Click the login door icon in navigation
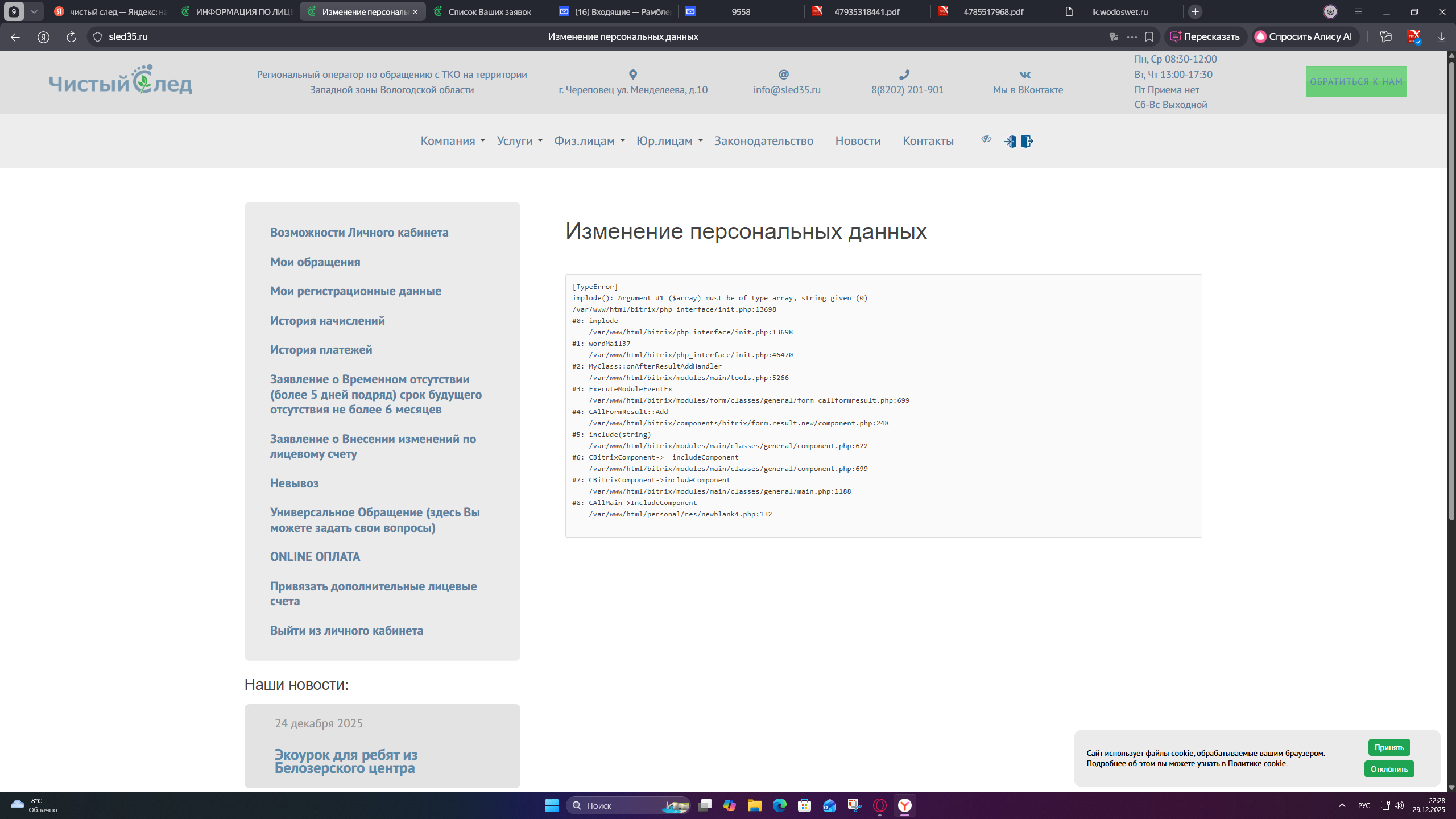Screen dimensions: 1456x819 (x=1010, y=141)
